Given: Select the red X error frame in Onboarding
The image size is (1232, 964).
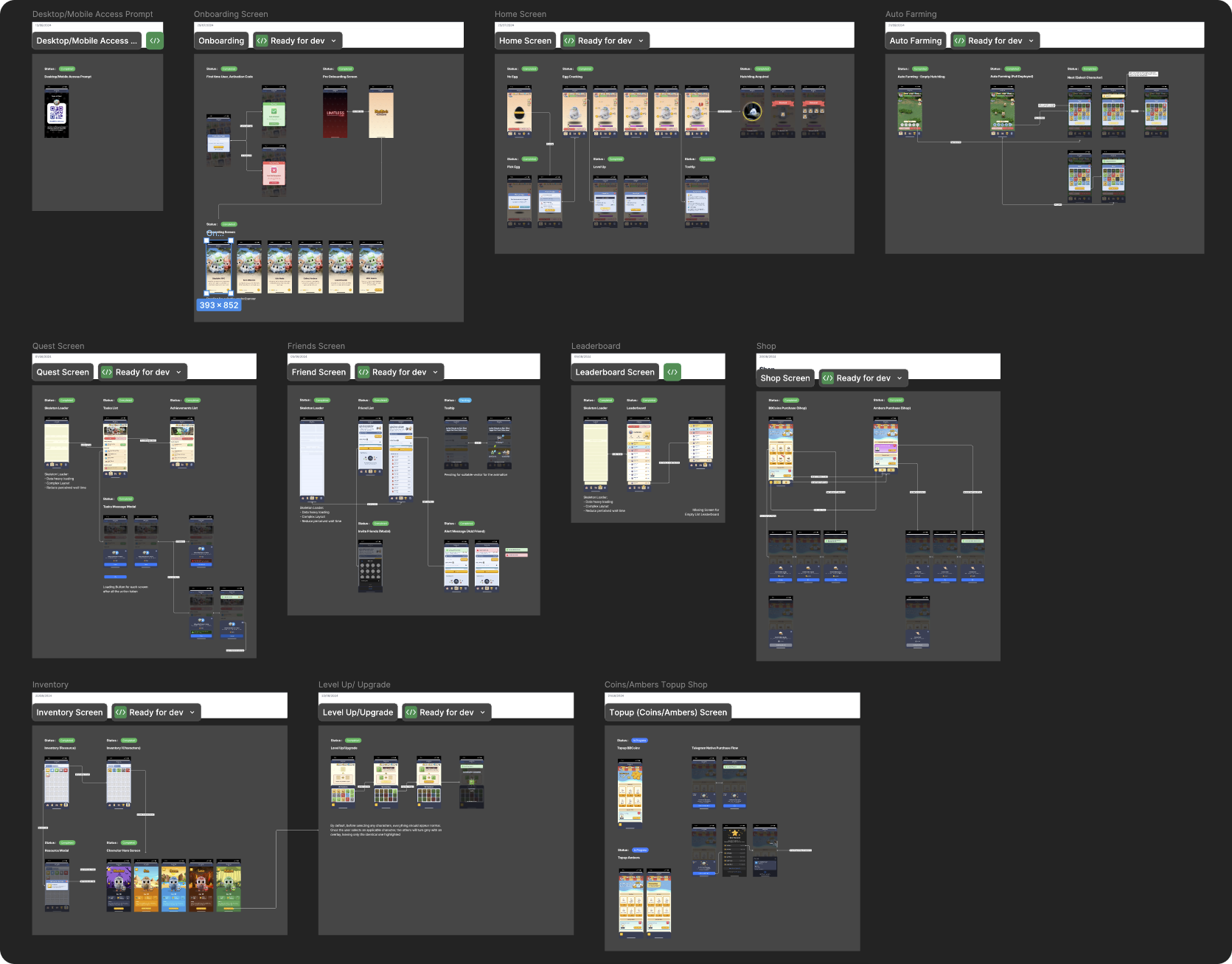Looking at the screenshot, I should [274, 170].
